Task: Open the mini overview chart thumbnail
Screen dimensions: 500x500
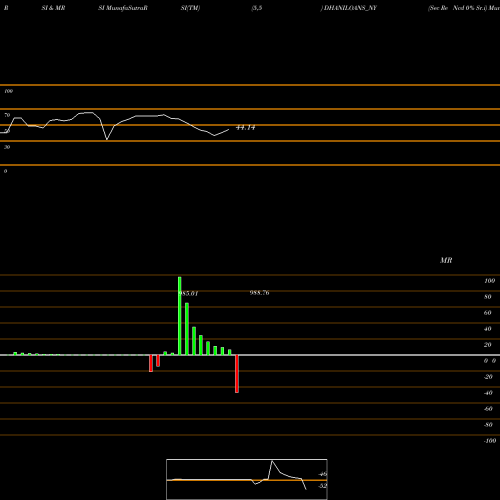Action: pos(247,479)
